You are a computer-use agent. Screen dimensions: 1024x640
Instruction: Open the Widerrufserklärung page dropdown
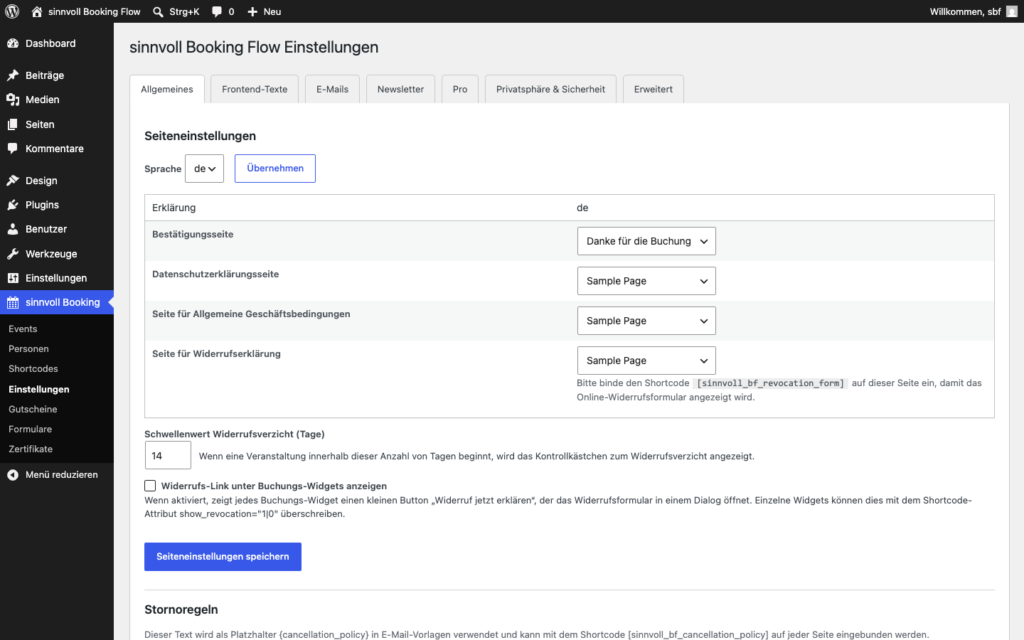pyautogui.click(x=646, y=360)
